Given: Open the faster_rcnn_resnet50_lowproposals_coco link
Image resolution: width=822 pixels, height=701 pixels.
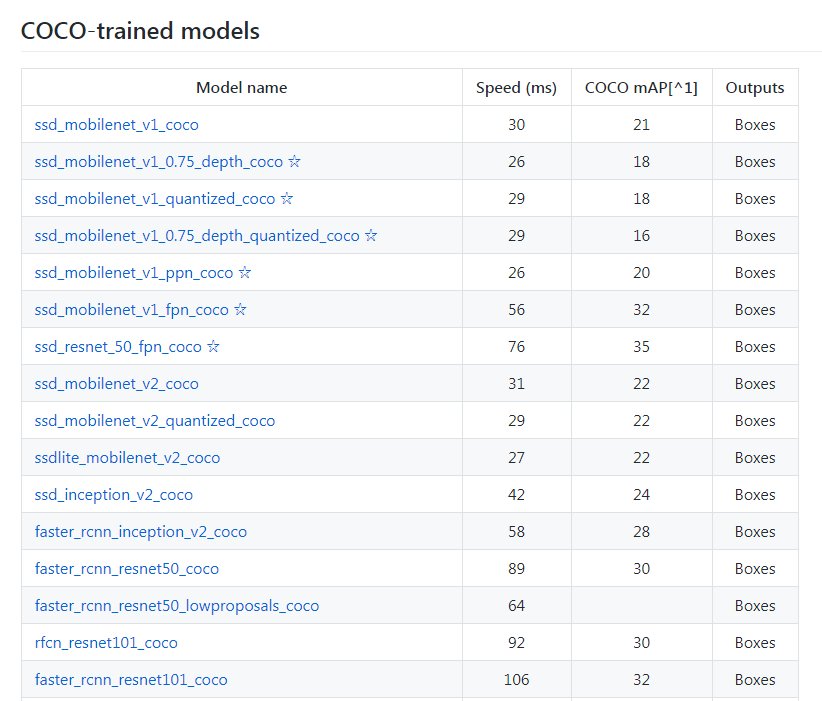Looking at the screenshot, I should coord(176,605).
